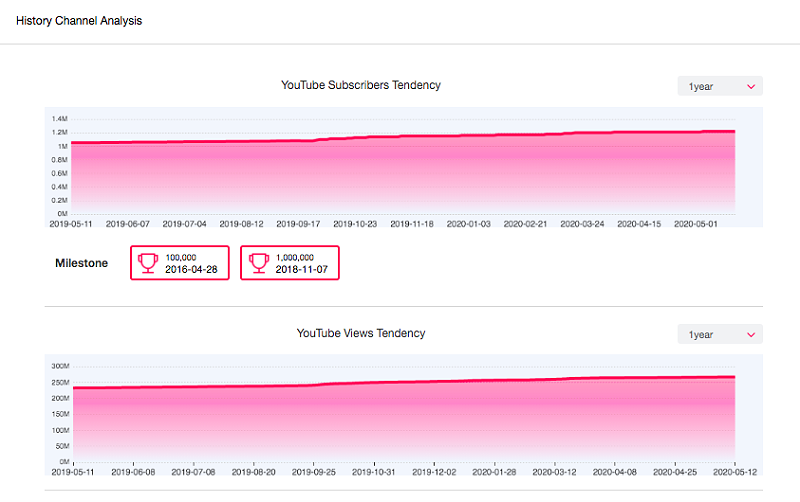800x502 pixels.
Task: Click the Milestone label
Action: tap(81, 264)
